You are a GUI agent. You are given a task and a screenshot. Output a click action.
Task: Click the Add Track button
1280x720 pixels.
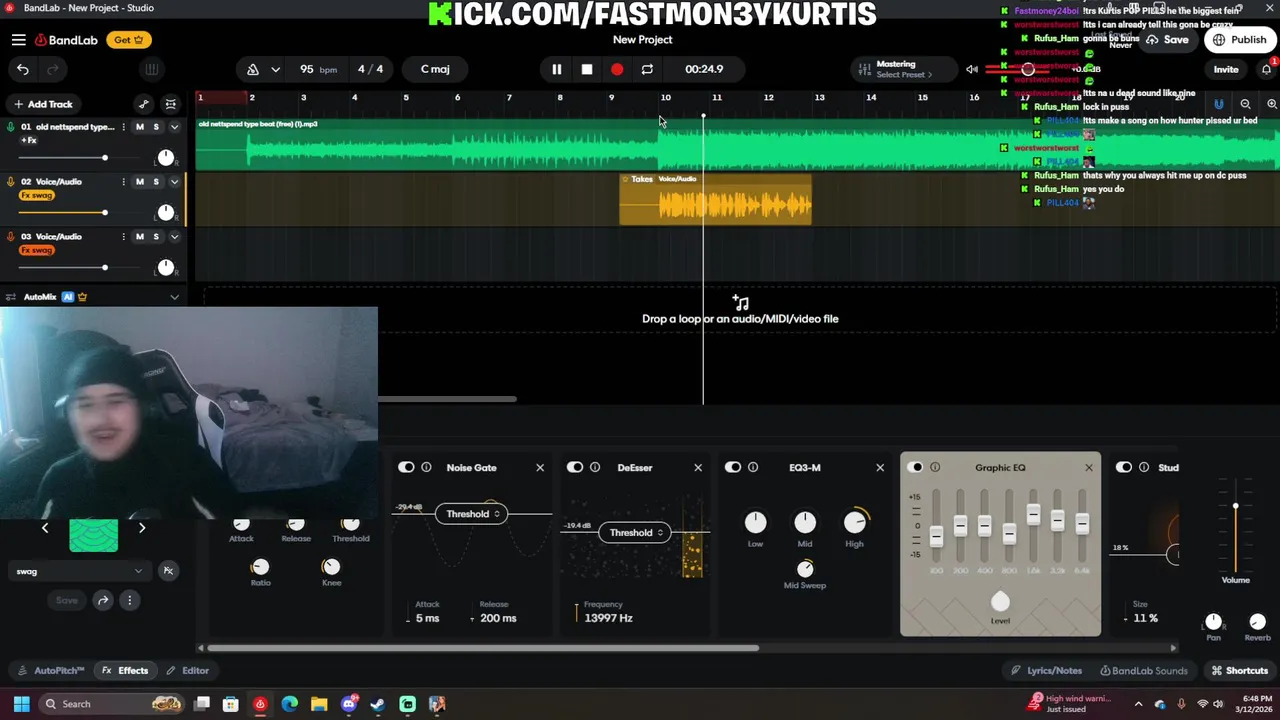[42, 104]
